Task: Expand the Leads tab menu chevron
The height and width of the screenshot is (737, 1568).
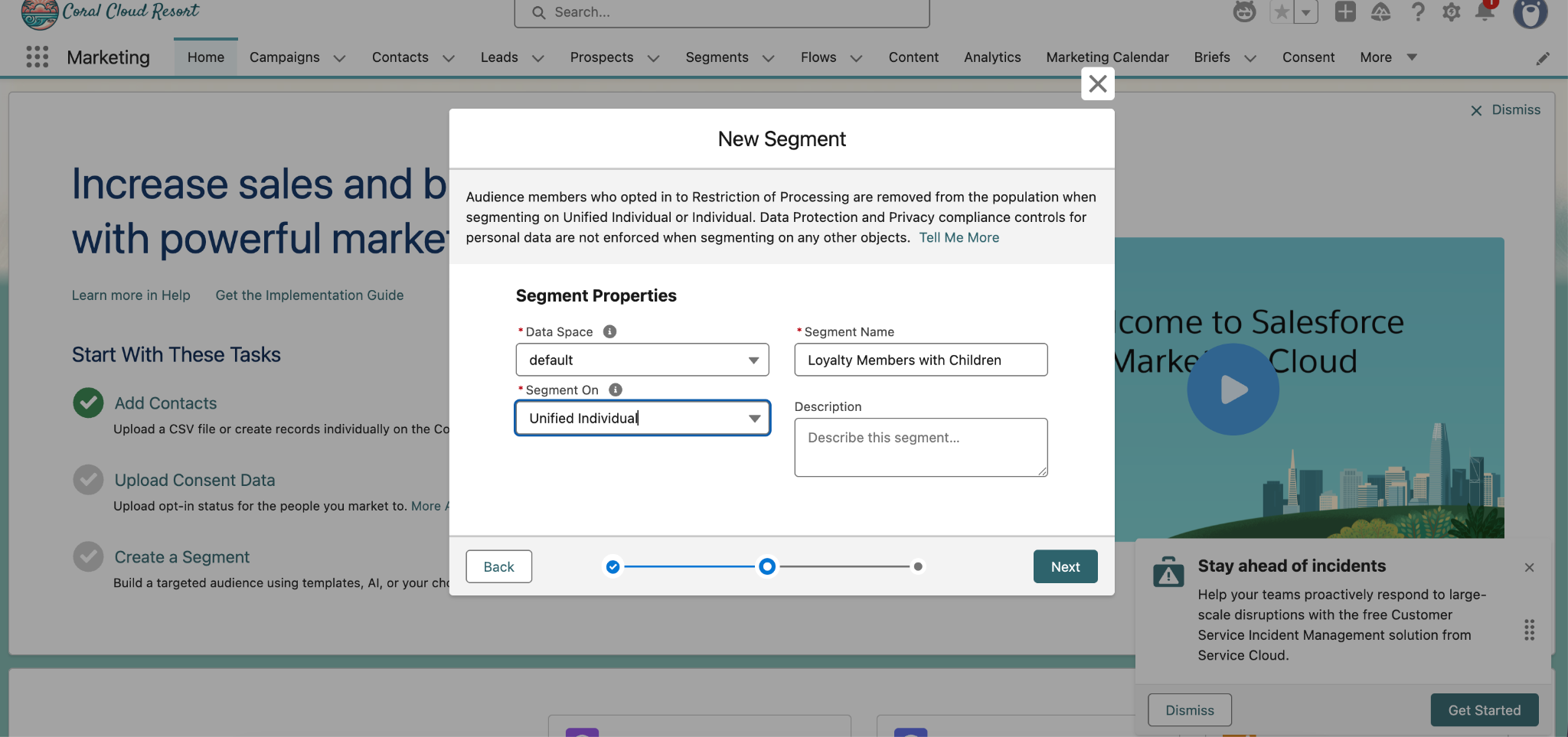Action: coord(538,58)
